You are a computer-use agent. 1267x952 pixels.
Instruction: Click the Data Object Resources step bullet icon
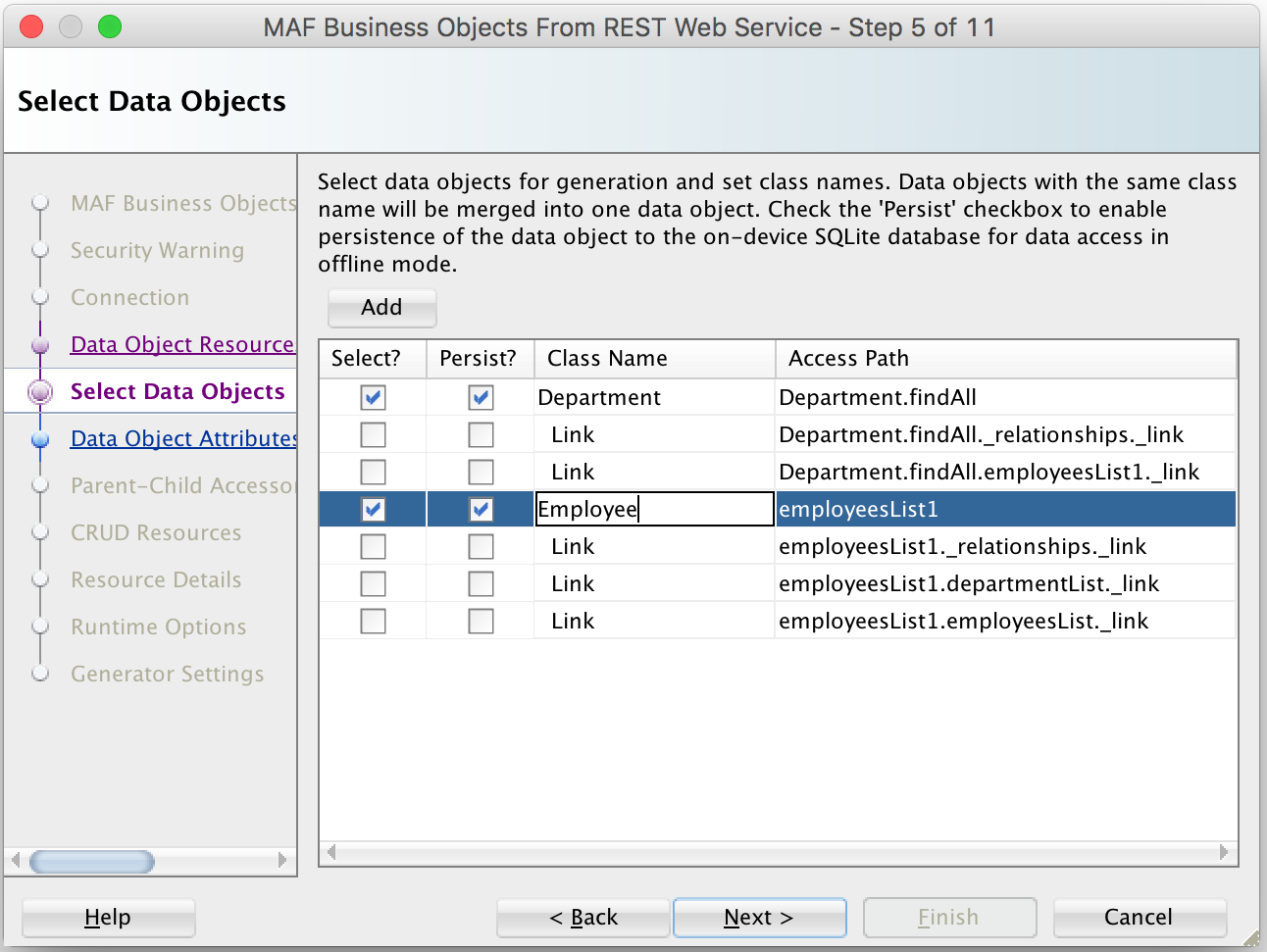[x=40, y=345]
